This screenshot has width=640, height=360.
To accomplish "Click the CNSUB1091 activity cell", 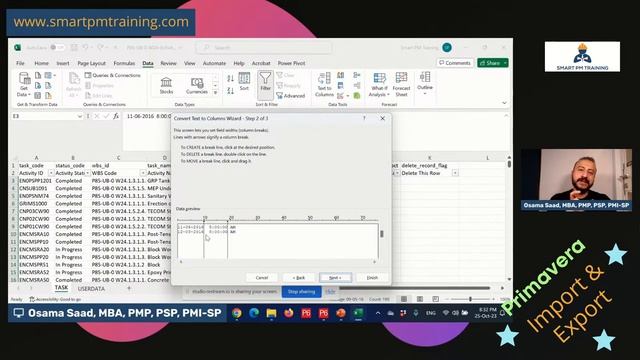I will [36, 189].
